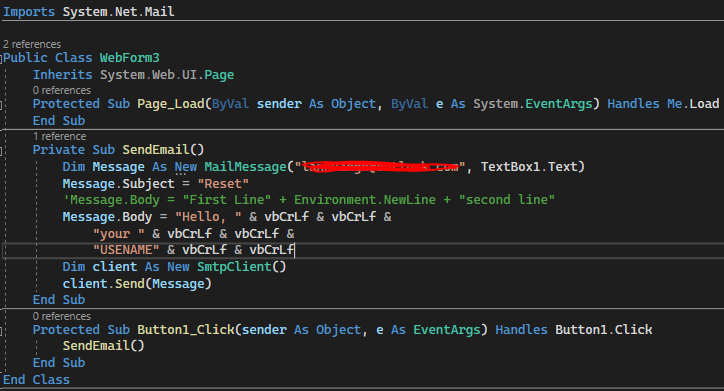Click SendEmail in the Private Sub declaration

coord(156,150)
